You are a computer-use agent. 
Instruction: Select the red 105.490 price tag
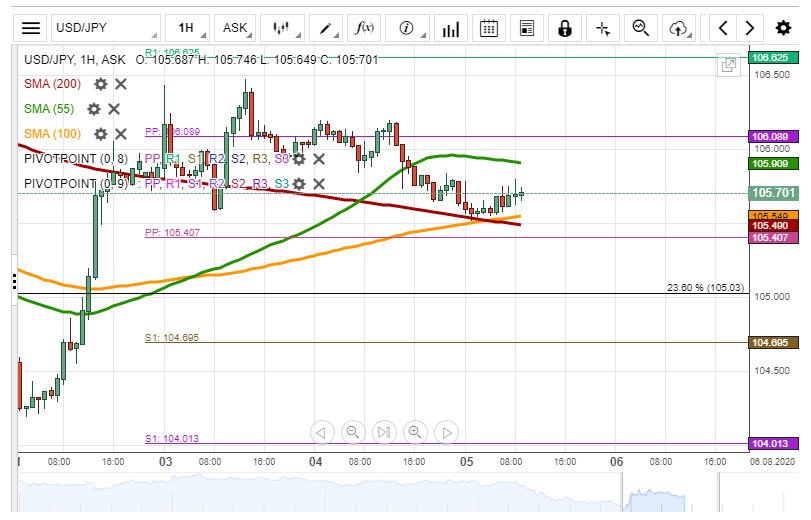[x=773, y=226]
